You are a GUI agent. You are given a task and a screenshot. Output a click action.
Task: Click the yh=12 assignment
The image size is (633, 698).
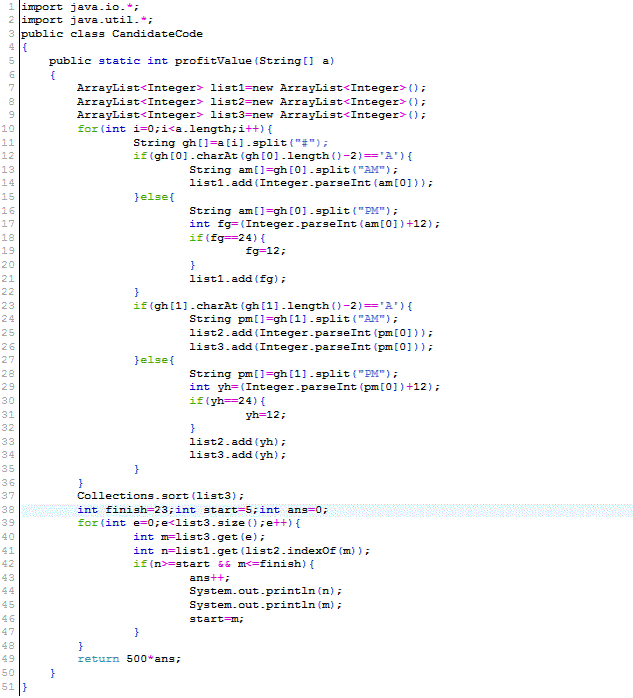click(262, 414)
